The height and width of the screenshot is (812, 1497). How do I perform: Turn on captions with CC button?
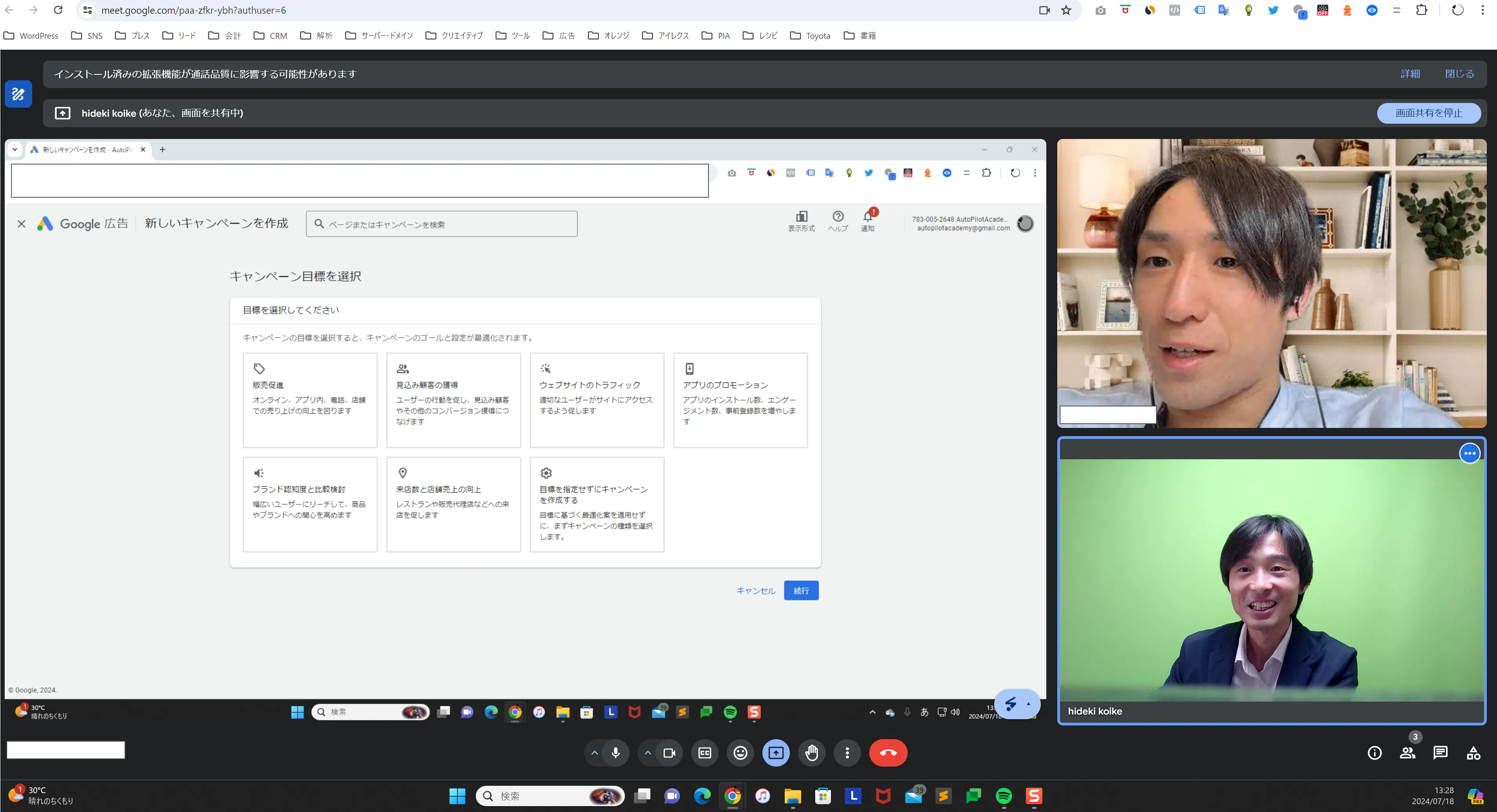click(704, 753)
